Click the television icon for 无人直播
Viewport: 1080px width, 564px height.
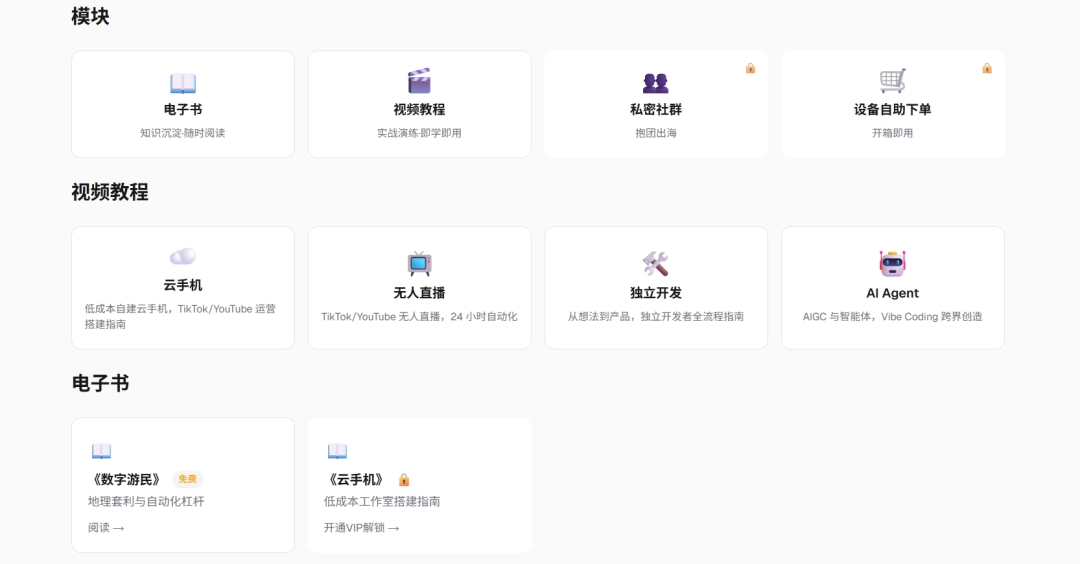419,263
